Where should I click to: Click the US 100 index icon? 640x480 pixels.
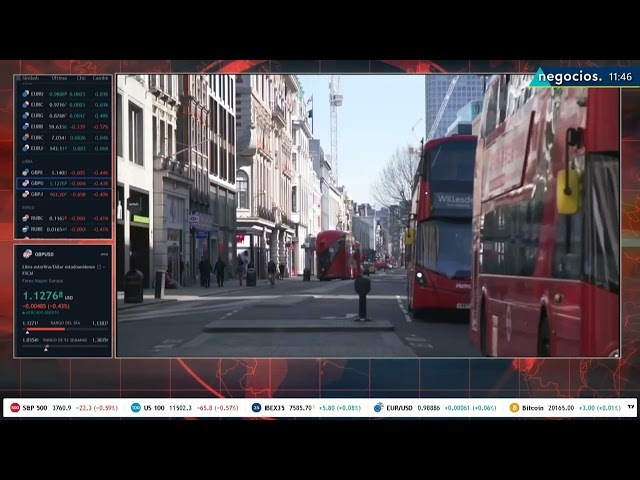(136, 408)
